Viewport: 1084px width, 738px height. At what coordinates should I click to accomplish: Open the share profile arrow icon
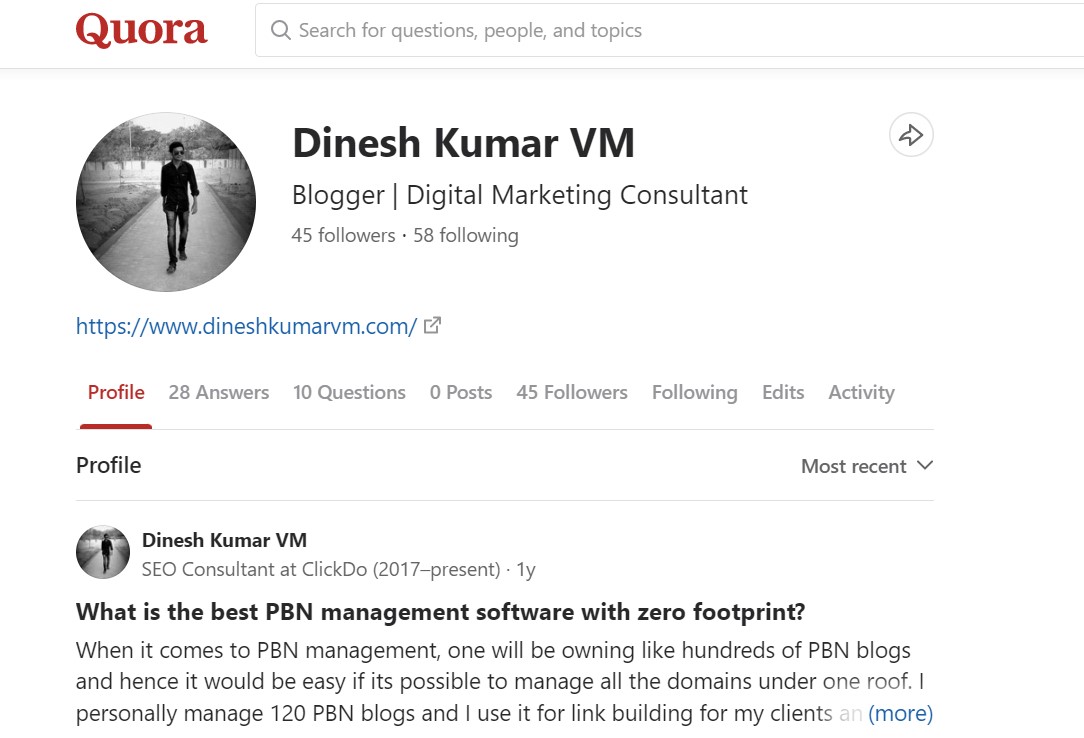pos(910,134)
